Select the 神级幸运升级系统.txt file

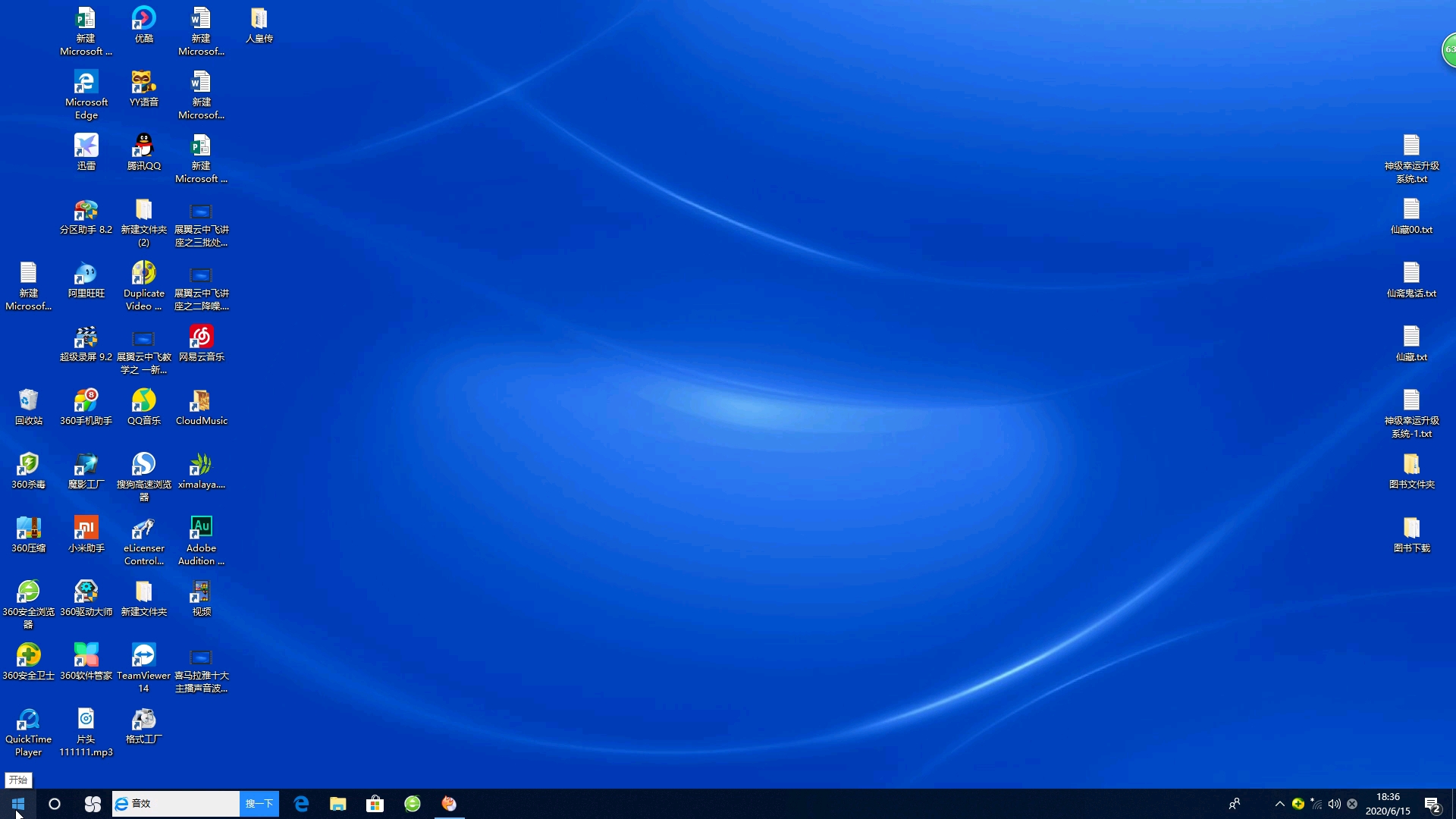click(1411, 158)
